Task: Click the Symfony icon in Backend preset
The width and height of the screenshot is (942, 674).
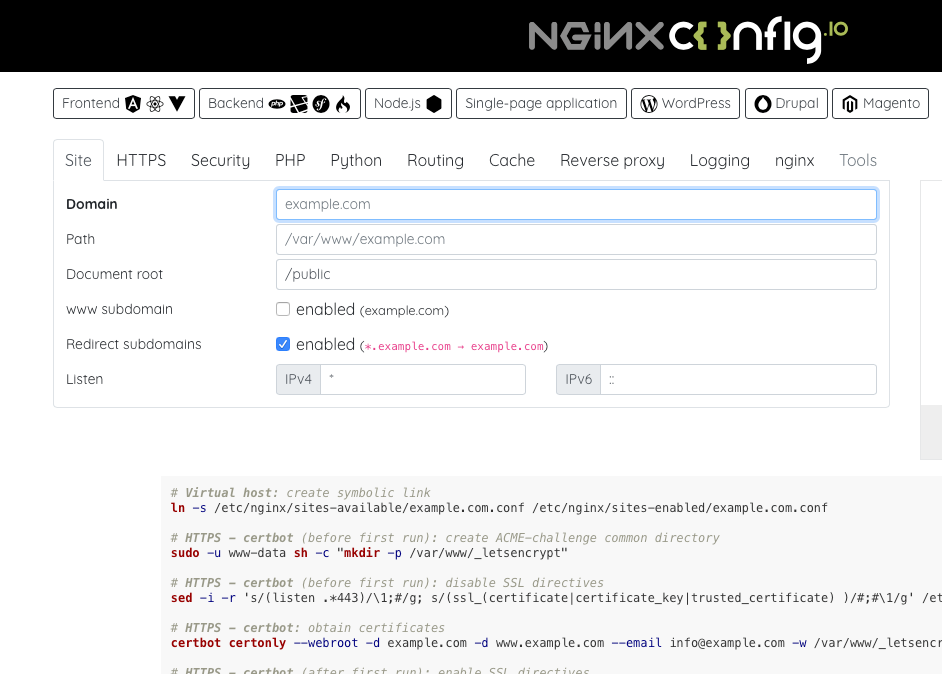Action: 321,104
